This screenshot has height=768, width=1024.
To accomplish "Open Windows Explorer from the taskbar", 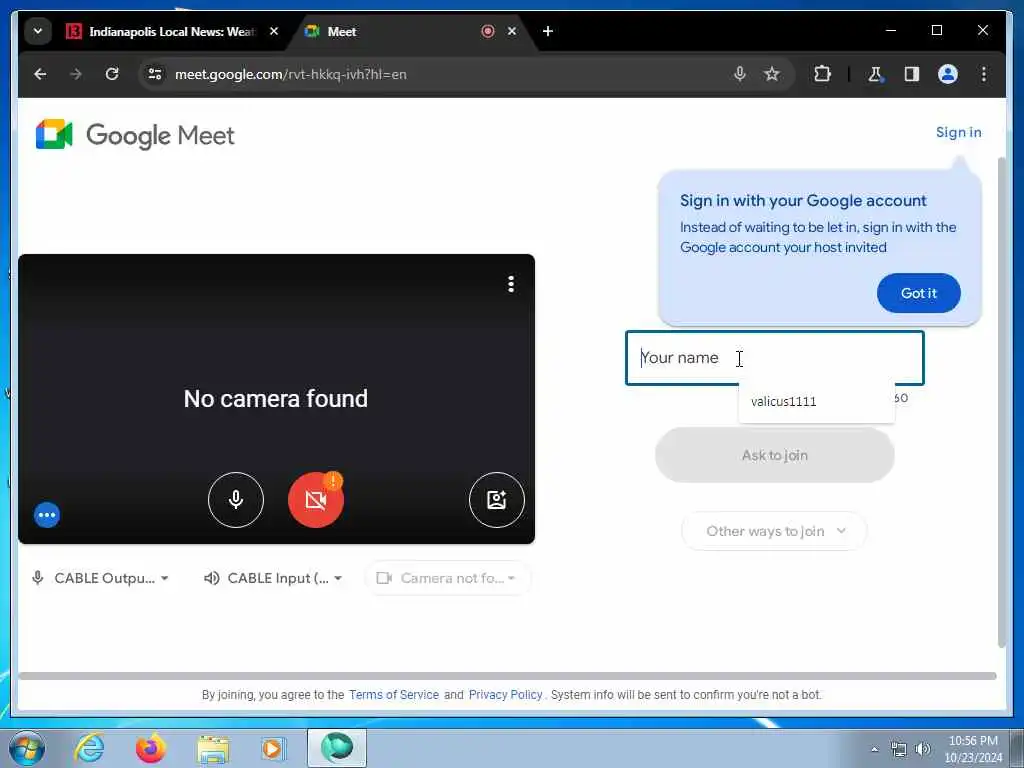I will 213,748.
